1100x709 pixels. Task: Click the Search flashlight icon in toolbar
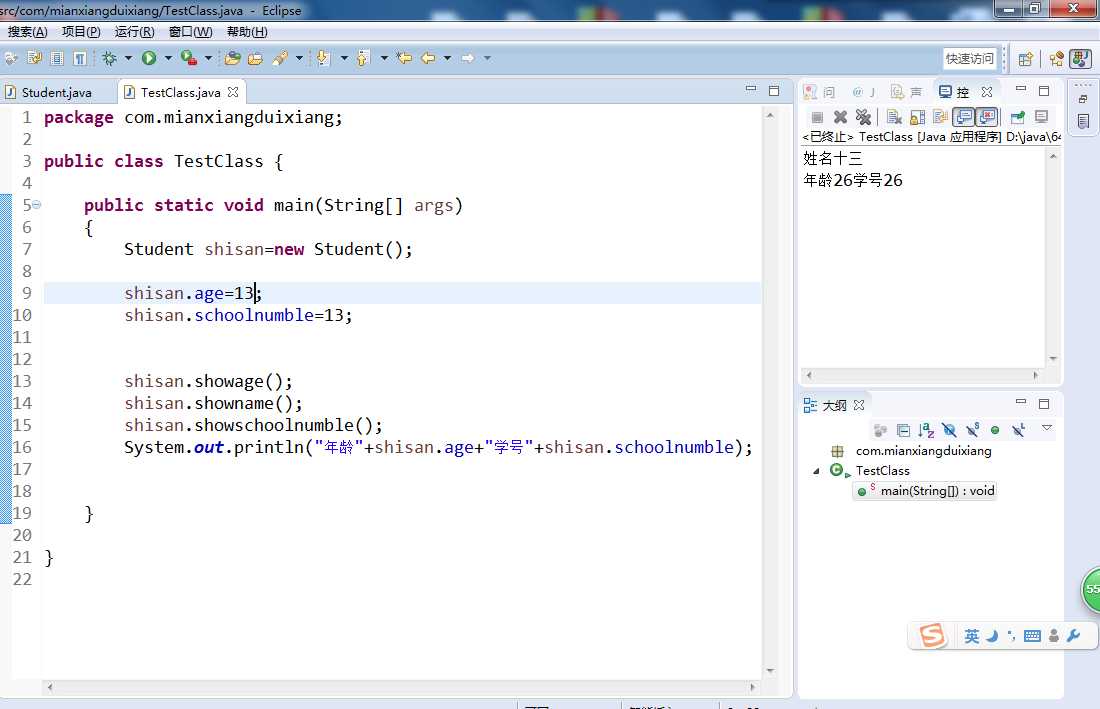(281, 58)
